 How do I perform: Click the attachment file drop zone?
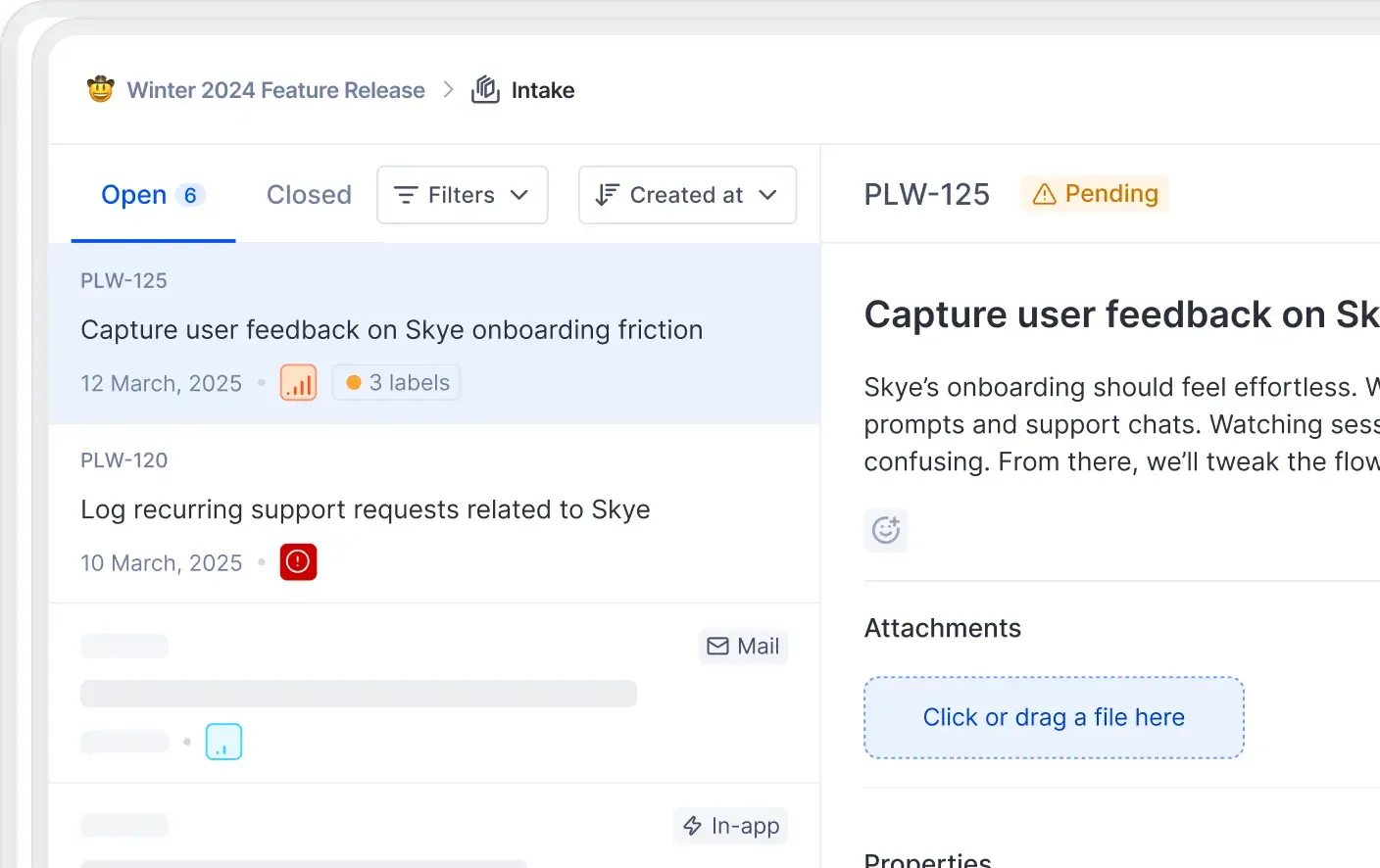click(x=1054, y=717)
